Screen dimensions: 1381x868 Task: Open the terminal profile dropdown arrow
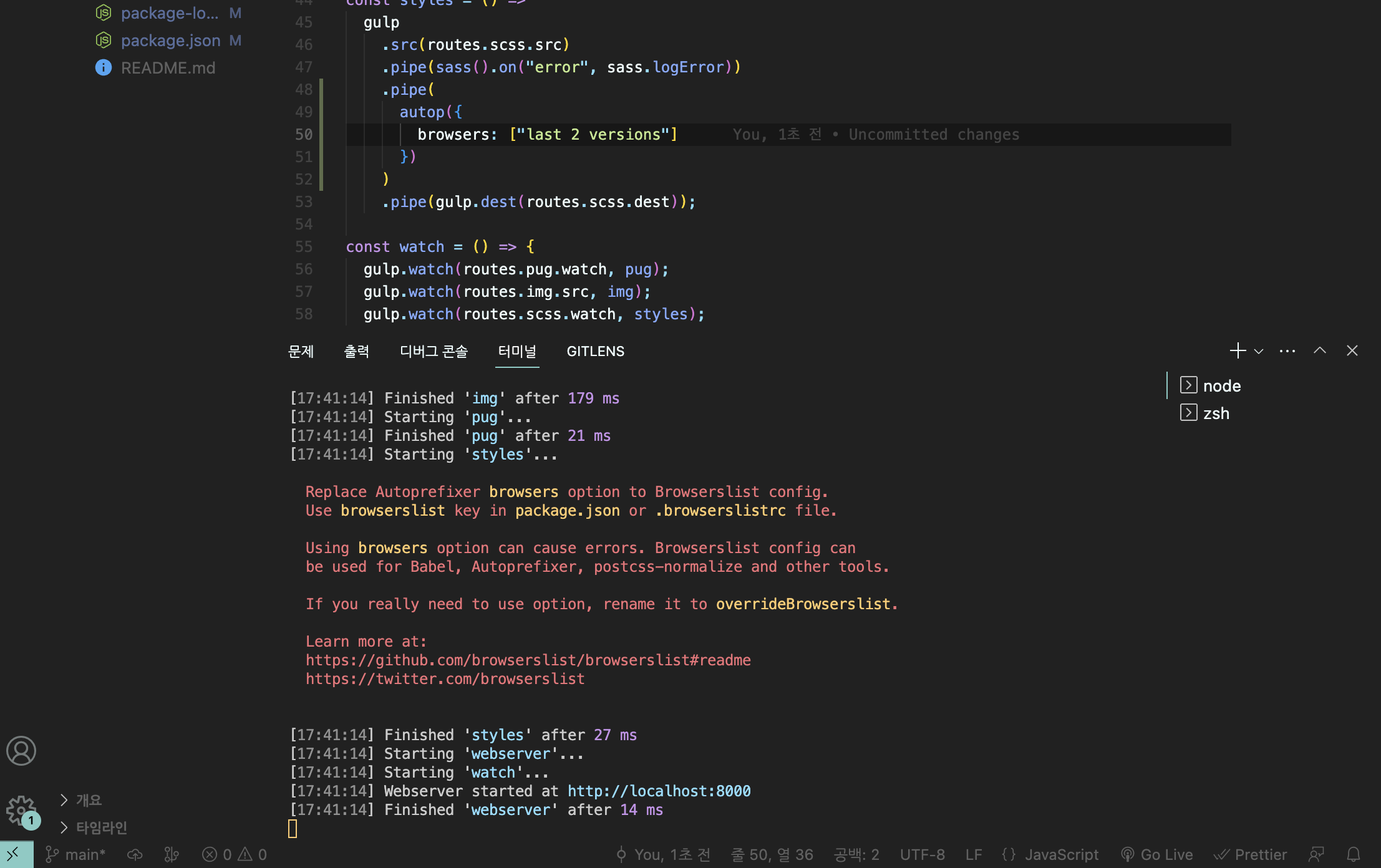1259,350
